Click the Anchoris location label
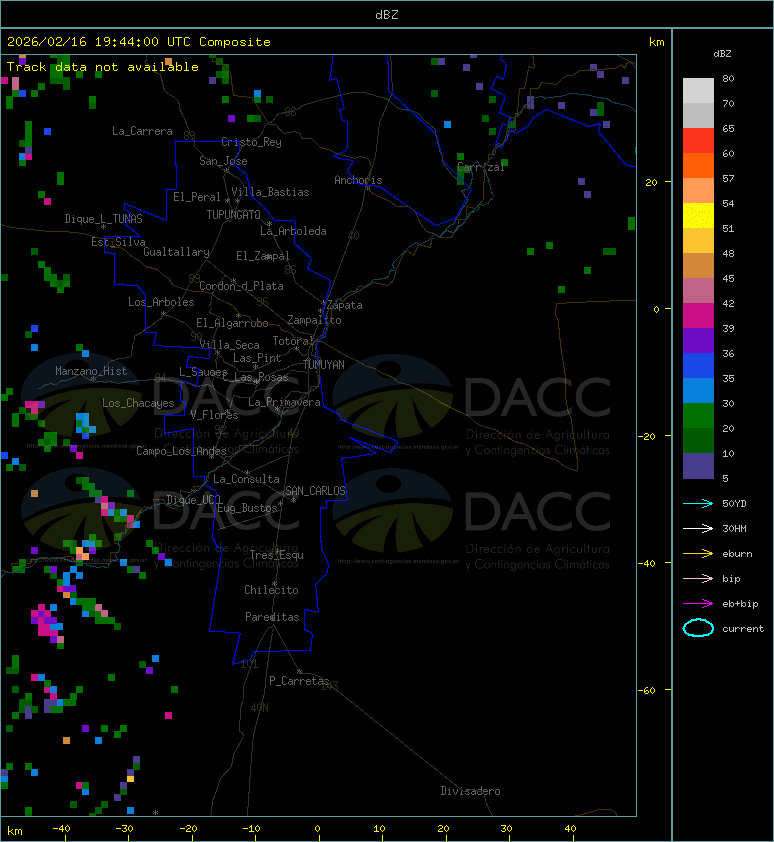 tap(358, 180)
